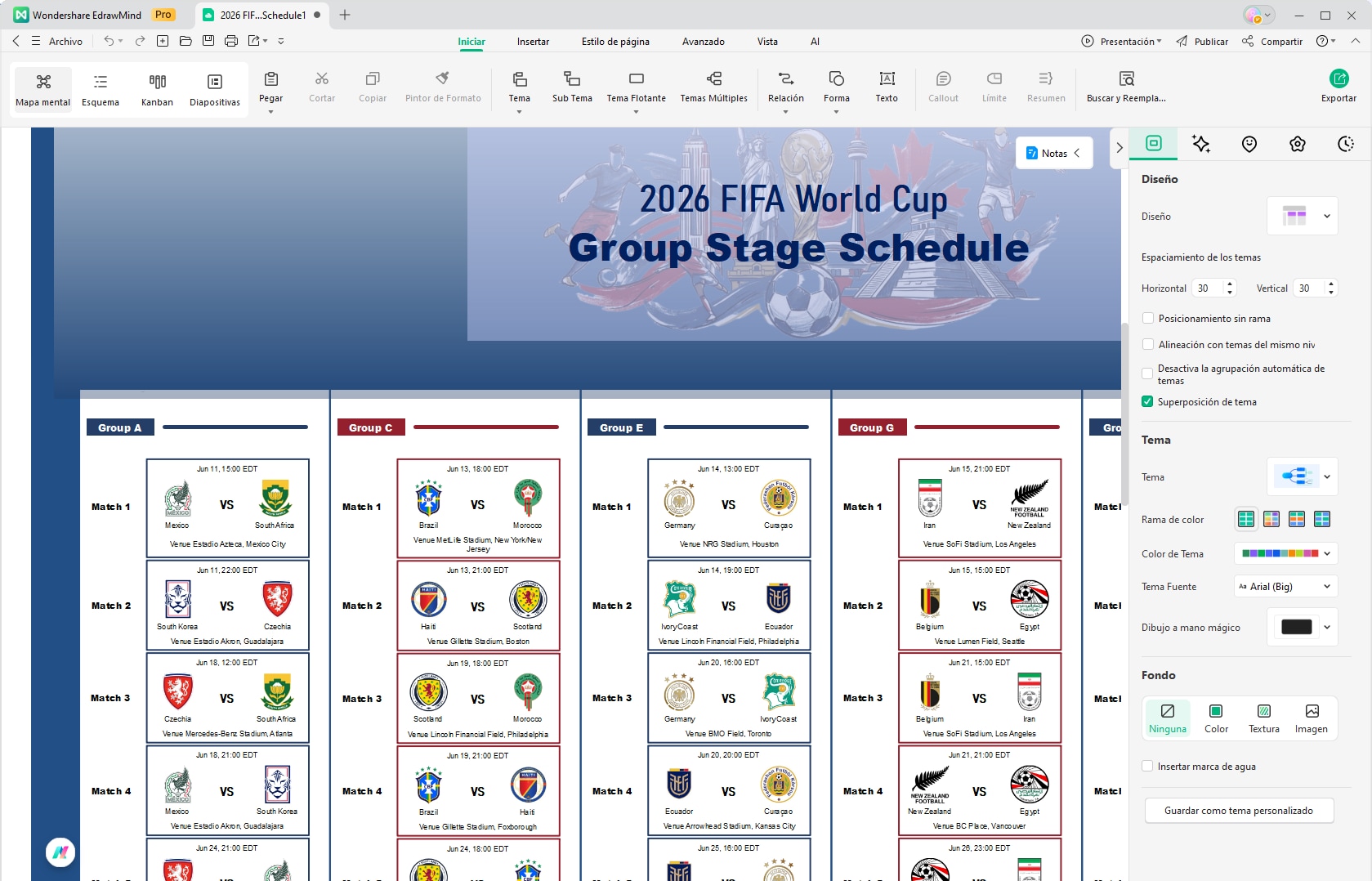
Task: Click the Cortar scissors tool
Action: click(x=322, y=87)
